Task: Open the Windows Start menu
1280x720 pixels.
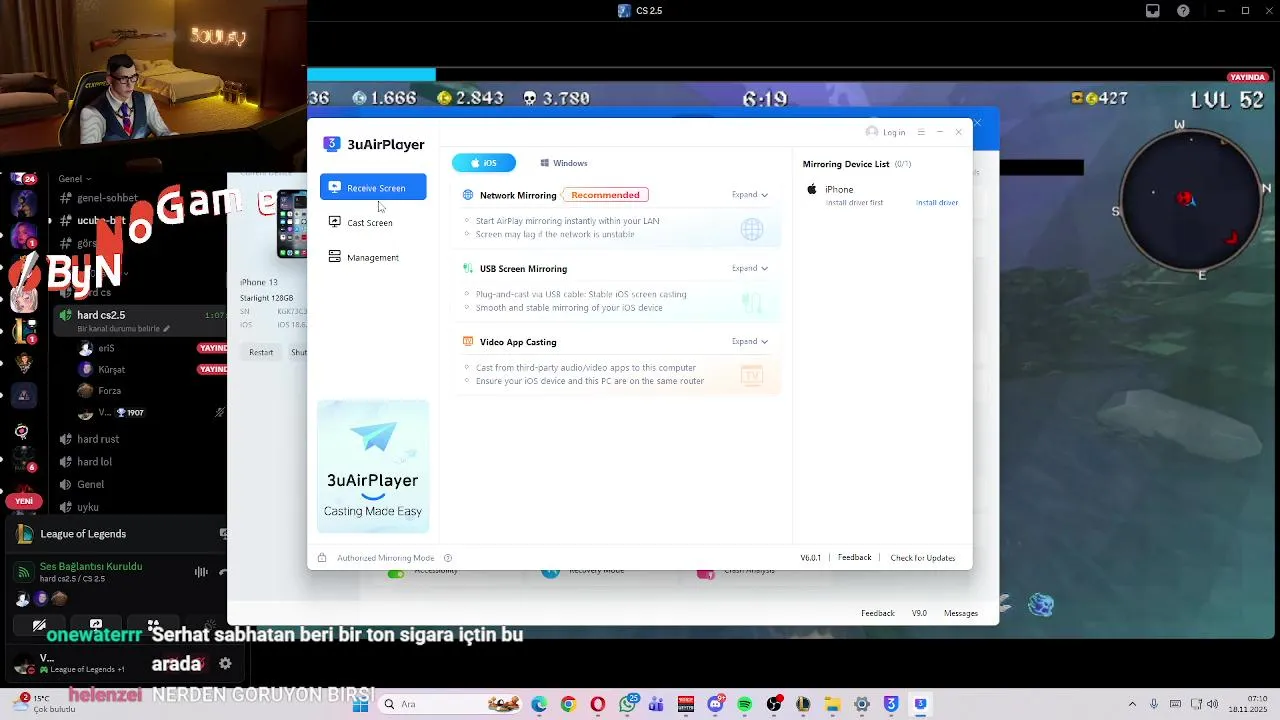Action: click(x=361, y=704)
